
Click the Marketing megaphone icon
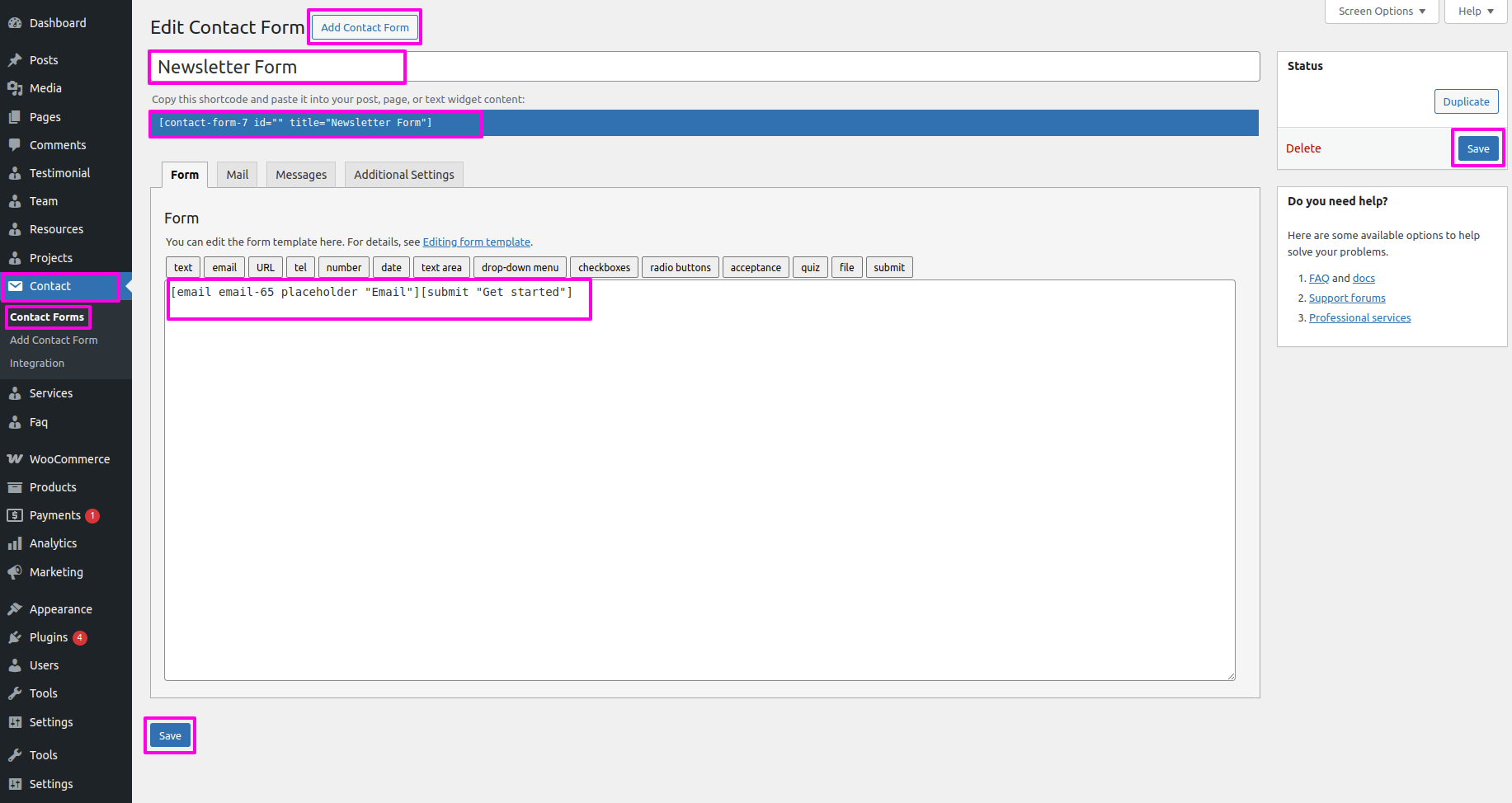click(15, 572)
